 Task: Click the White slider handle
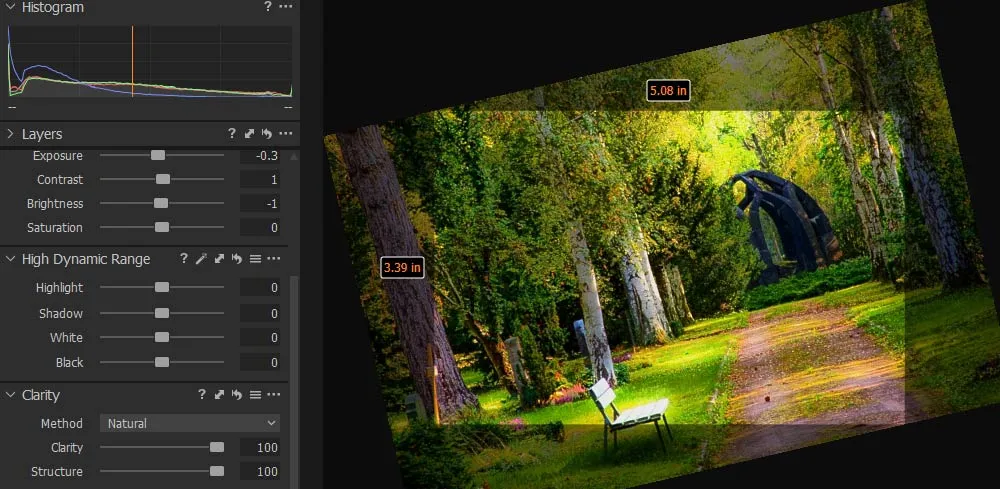click(162, 337)
